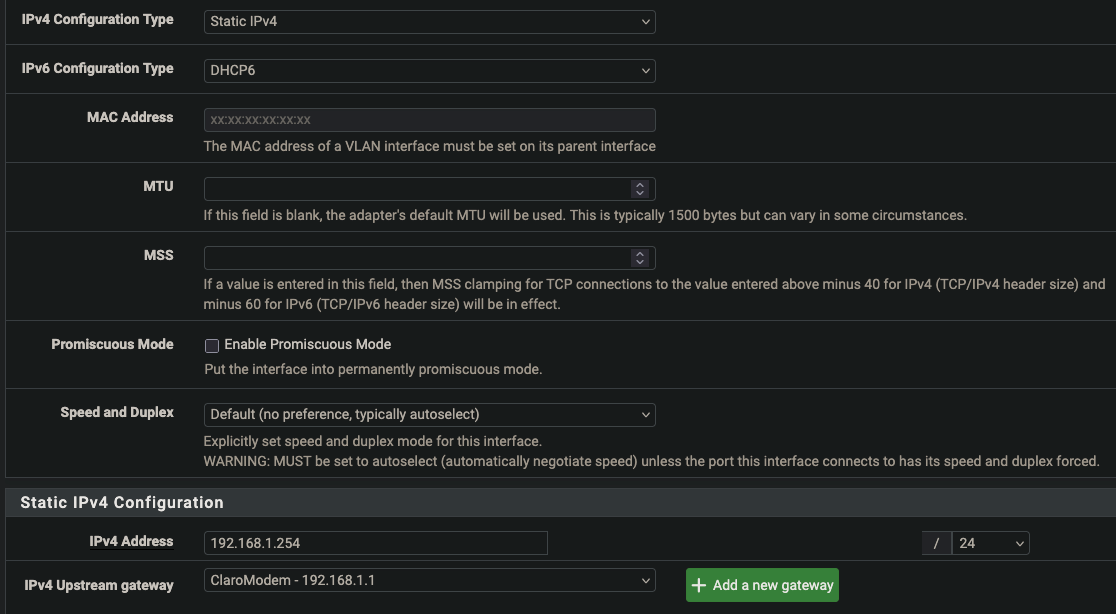Viewport: 1116px width, 614px height.
Task: Enable Promiscuous Mode checkbox
Action: (212, 346)
